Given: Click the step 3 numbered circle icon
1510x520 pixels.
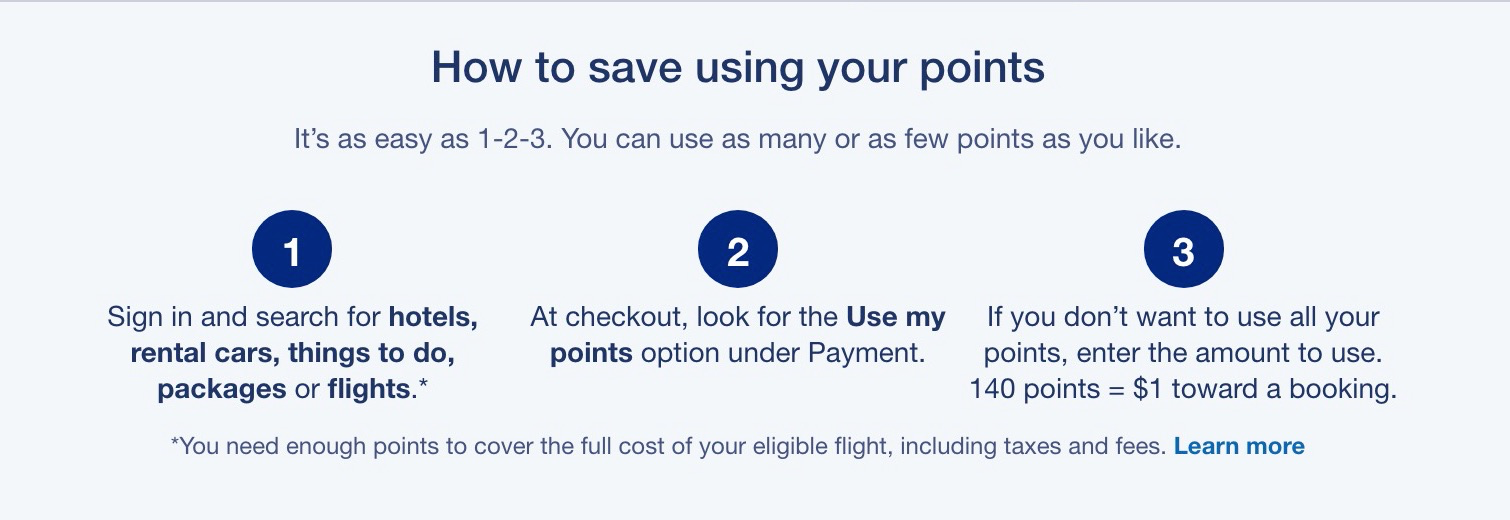Looking at the screenshot, I should pos(1183,251).
